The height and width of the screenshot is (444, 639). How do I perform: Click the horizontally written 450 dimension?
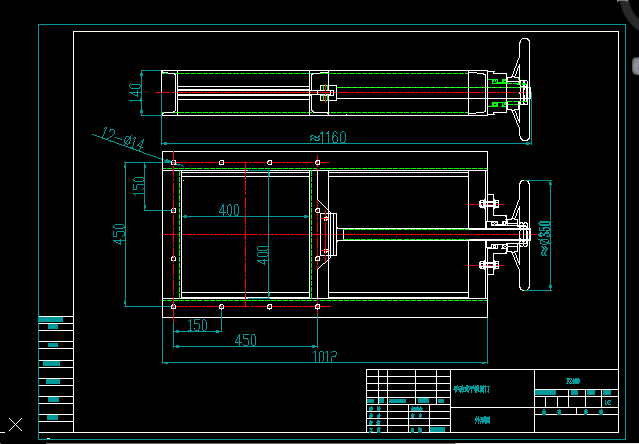pos(246,340)
